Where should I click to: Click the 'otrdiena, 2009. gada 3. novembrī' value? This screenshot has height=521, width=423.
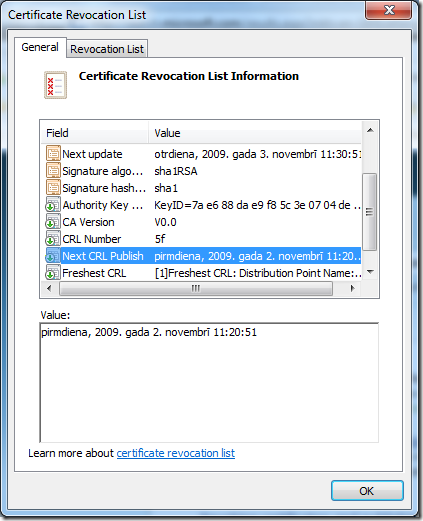257,154
